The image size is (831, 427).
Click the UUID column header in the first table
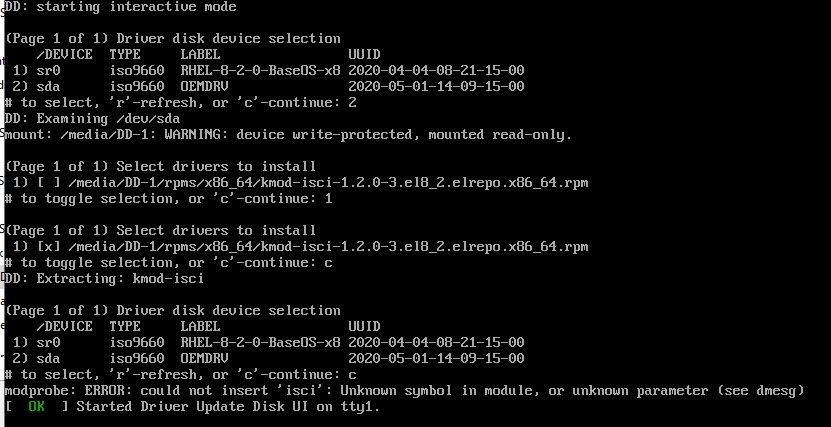click(x=364, y=55)
